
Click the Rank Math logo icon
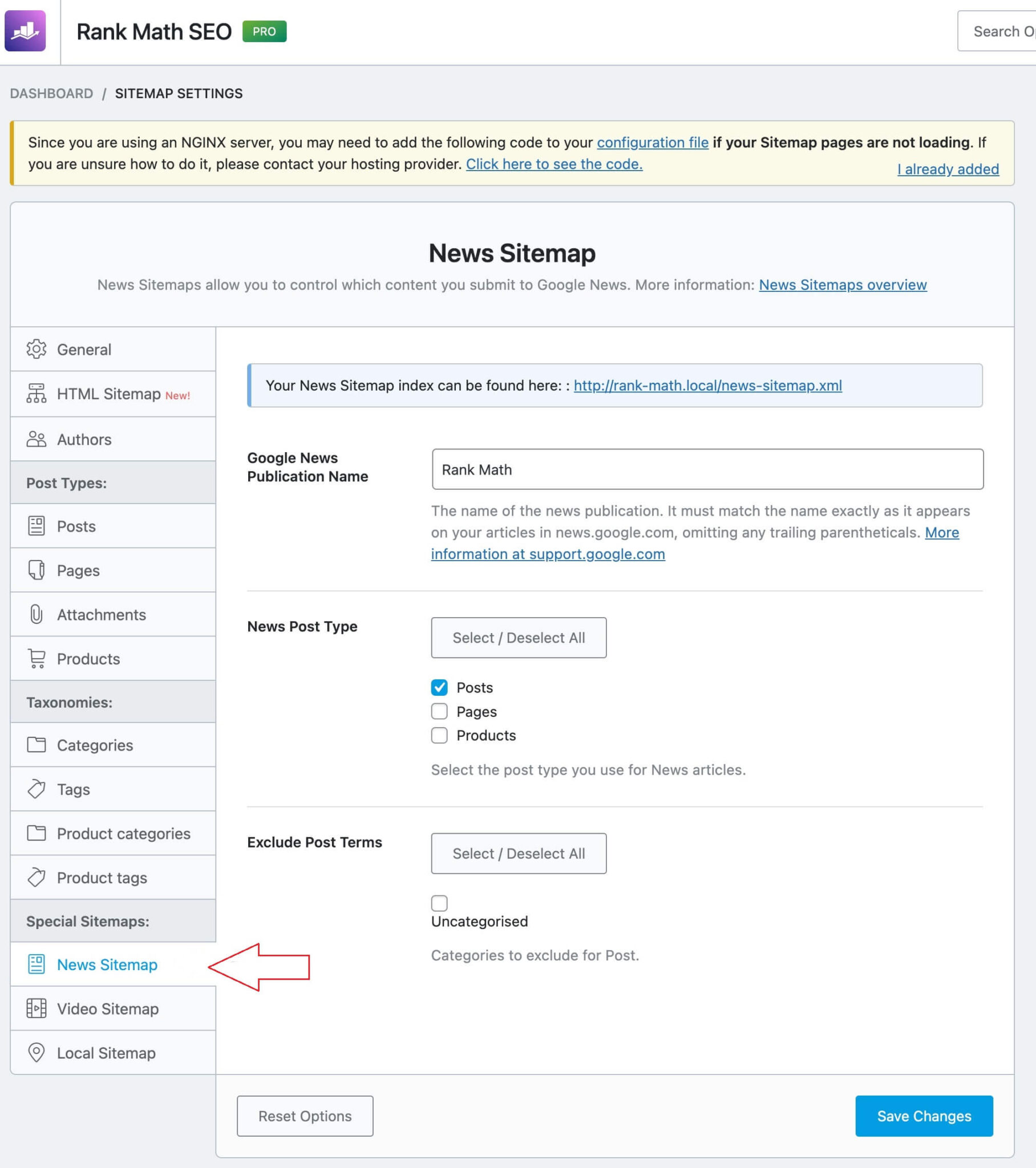tap(25, 31)
